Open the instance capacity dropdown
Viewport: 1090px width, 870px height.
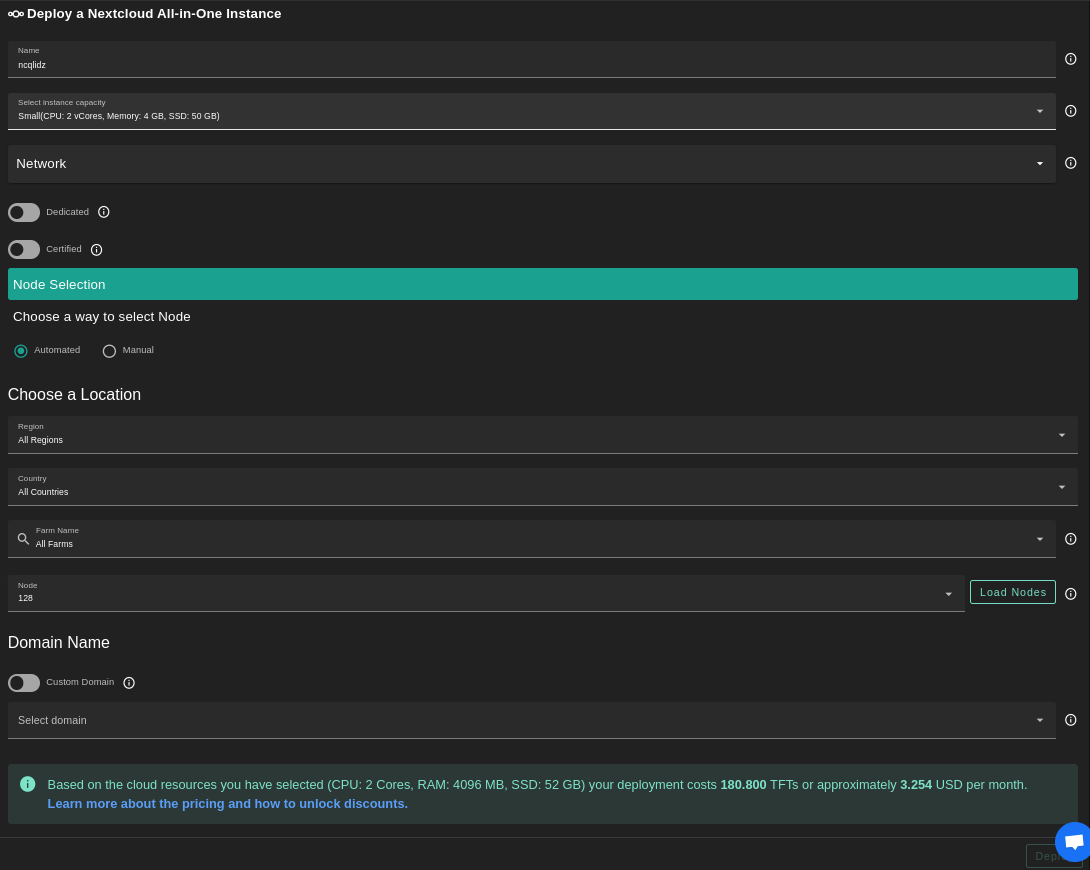[530, 111]
